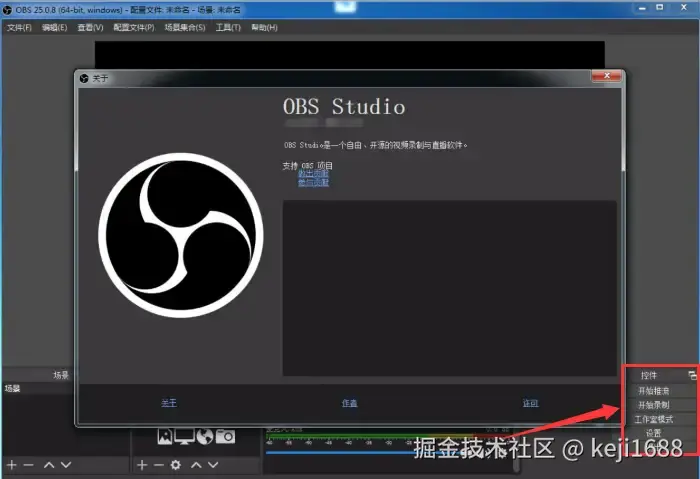Remove the selected source with minus icon
The image size is (700, 479).
pyautogui.click(x=158, y=465)
